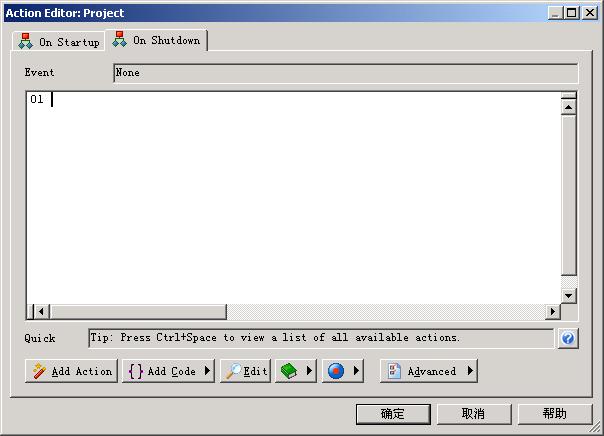The width and height of the screenshot is (604, 436).
Task: Open the Add Code dropdown menu
Action: (x=168, y=371)
